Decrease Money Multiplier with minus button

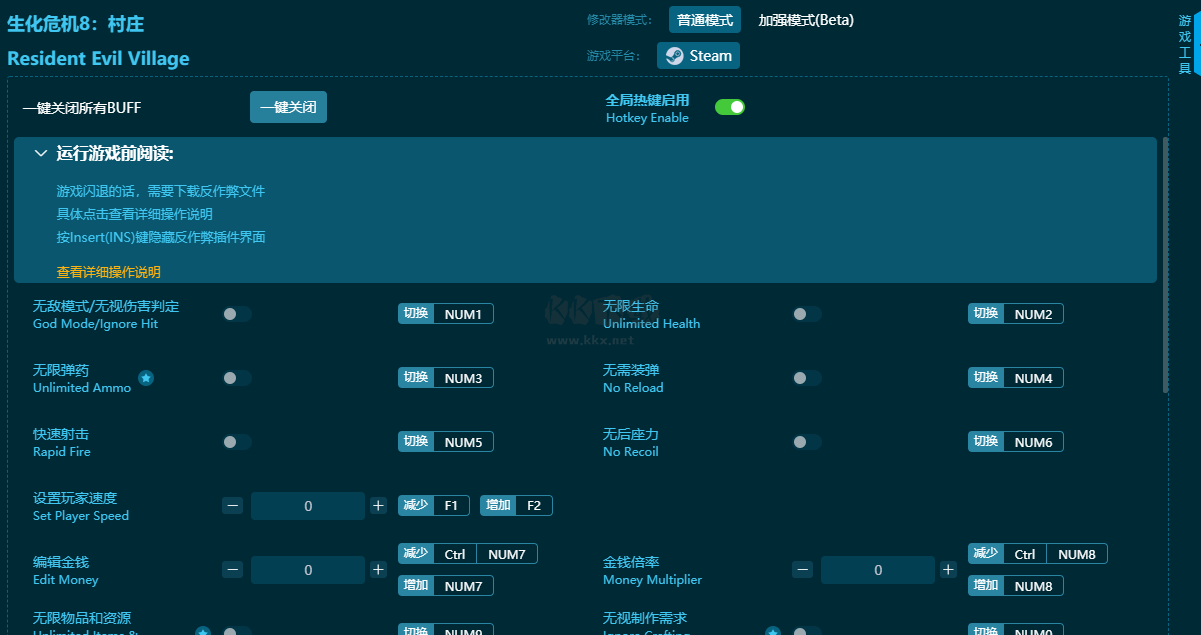pyautogui.click(x=803, y=570)
